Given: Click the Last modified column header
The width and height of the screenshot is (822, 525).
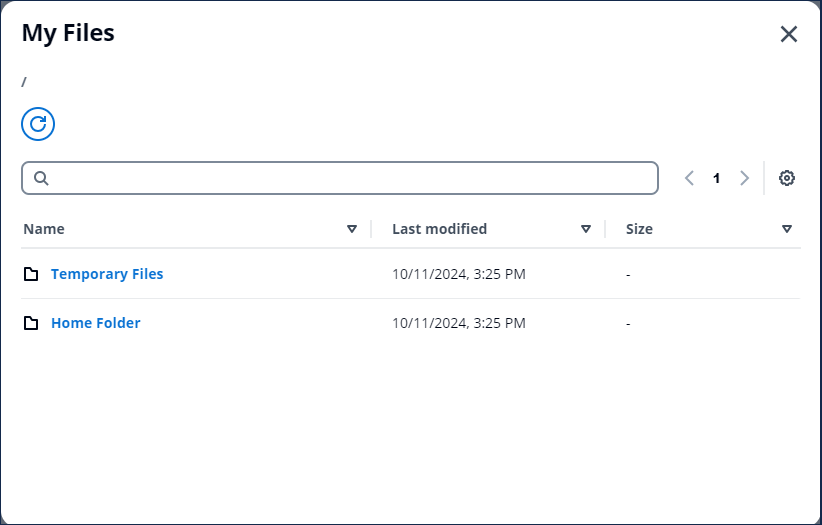Looking at the screenshot, I should [x=439, y=229].
